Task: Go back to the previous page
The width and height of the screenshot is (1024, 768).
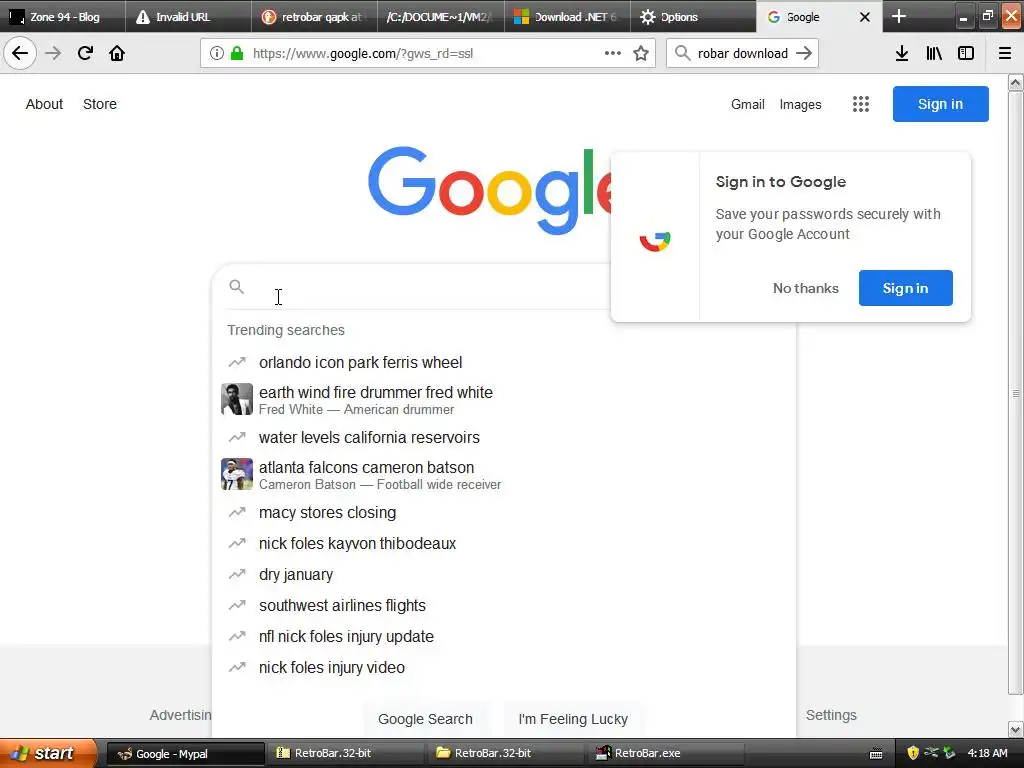Action: pos(20,53)
